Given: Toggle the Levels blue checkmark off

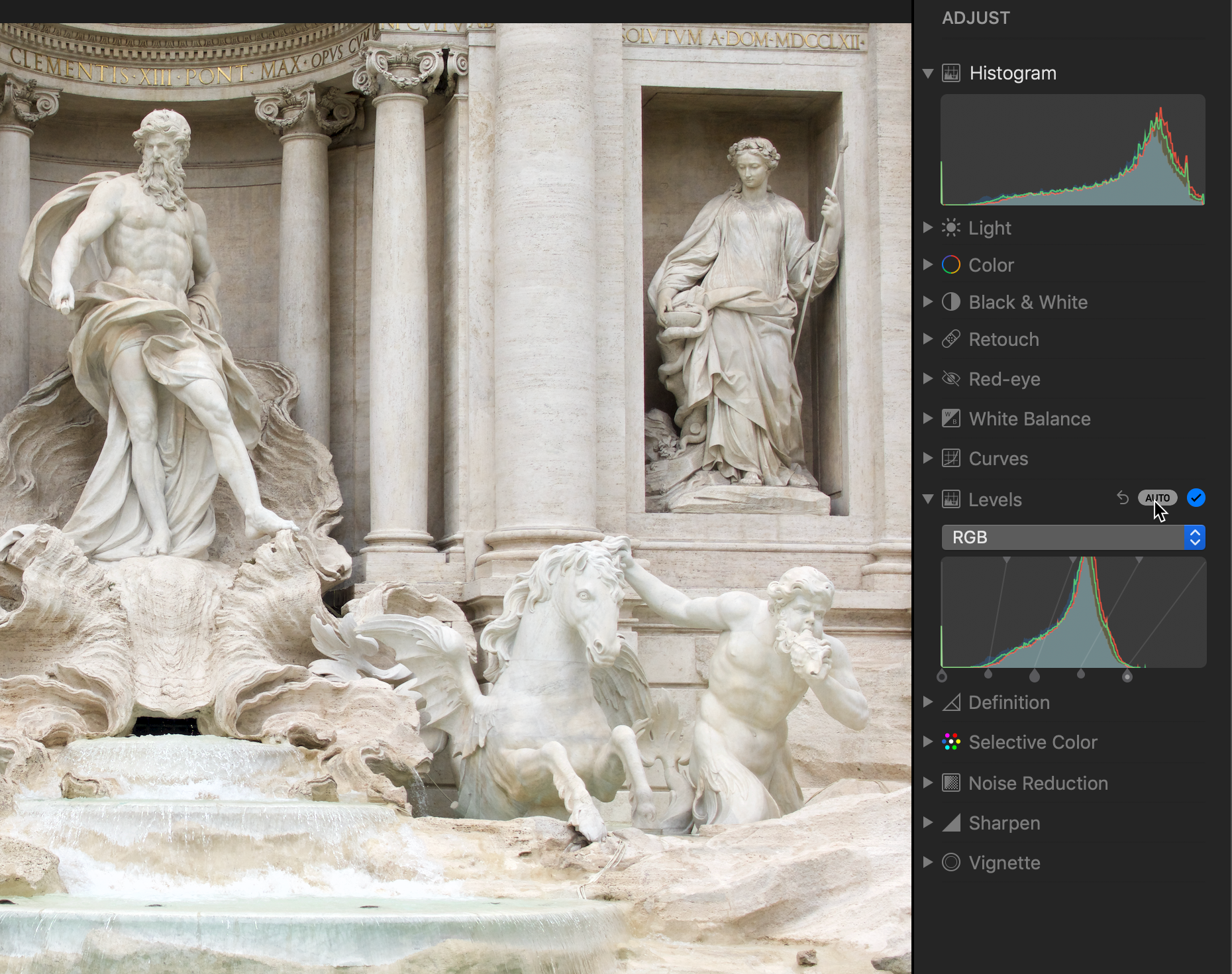Looking at the screenshot, I should 1196,498.
